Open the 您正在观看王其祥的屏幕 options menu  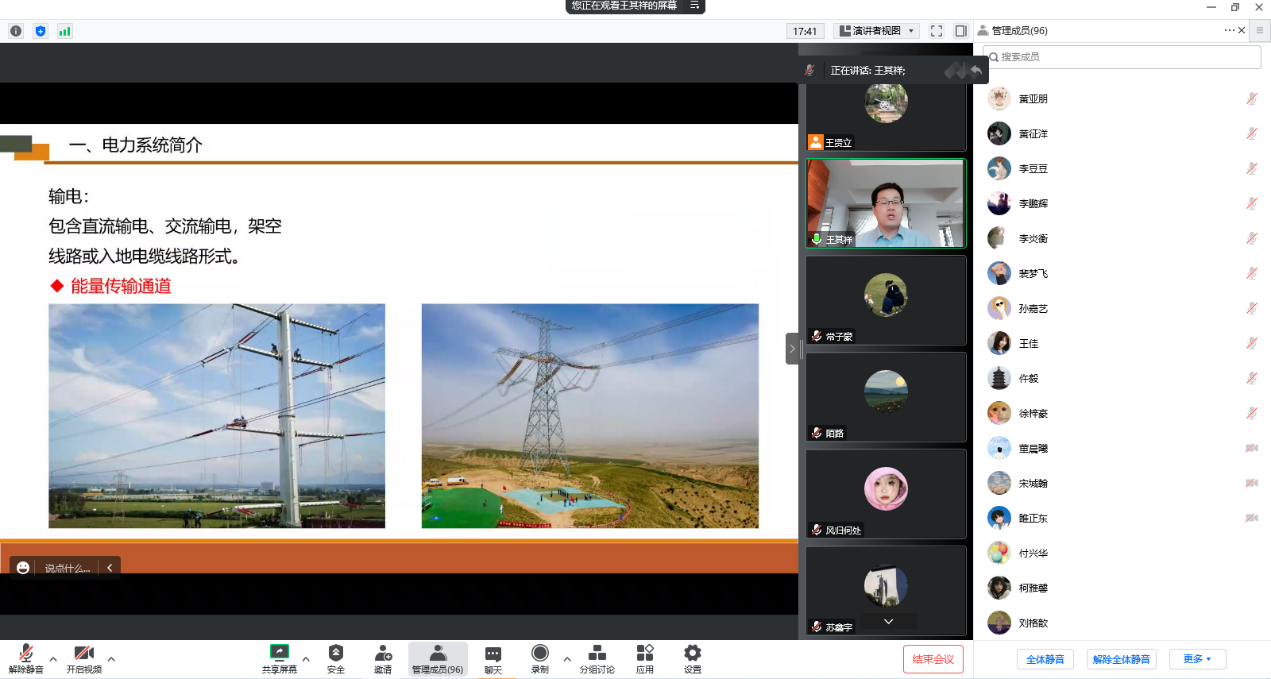[x=694, y=6]
